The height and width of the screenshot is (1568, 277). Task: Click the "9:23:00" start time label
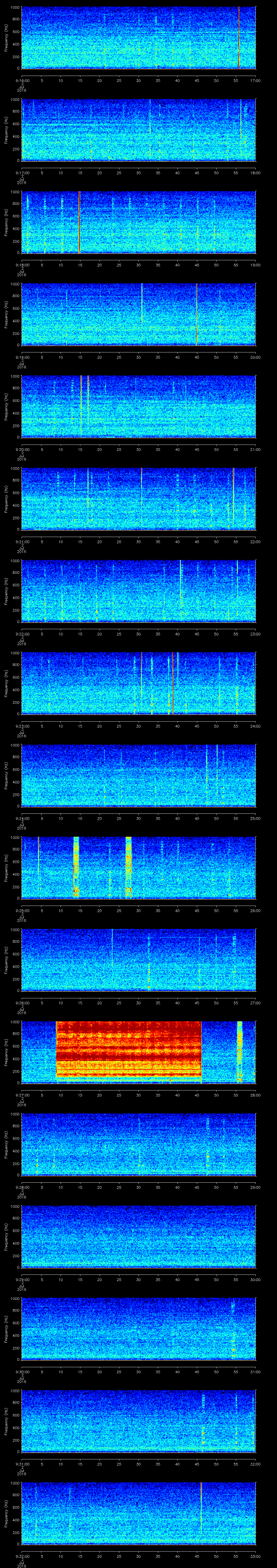coord(22,726)
